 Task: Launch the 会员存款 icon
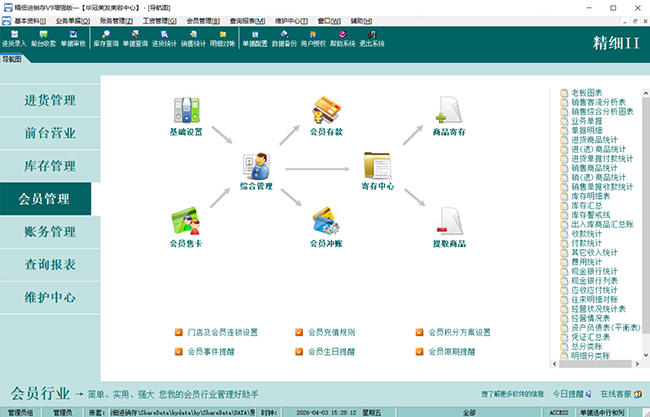[326, 112]
